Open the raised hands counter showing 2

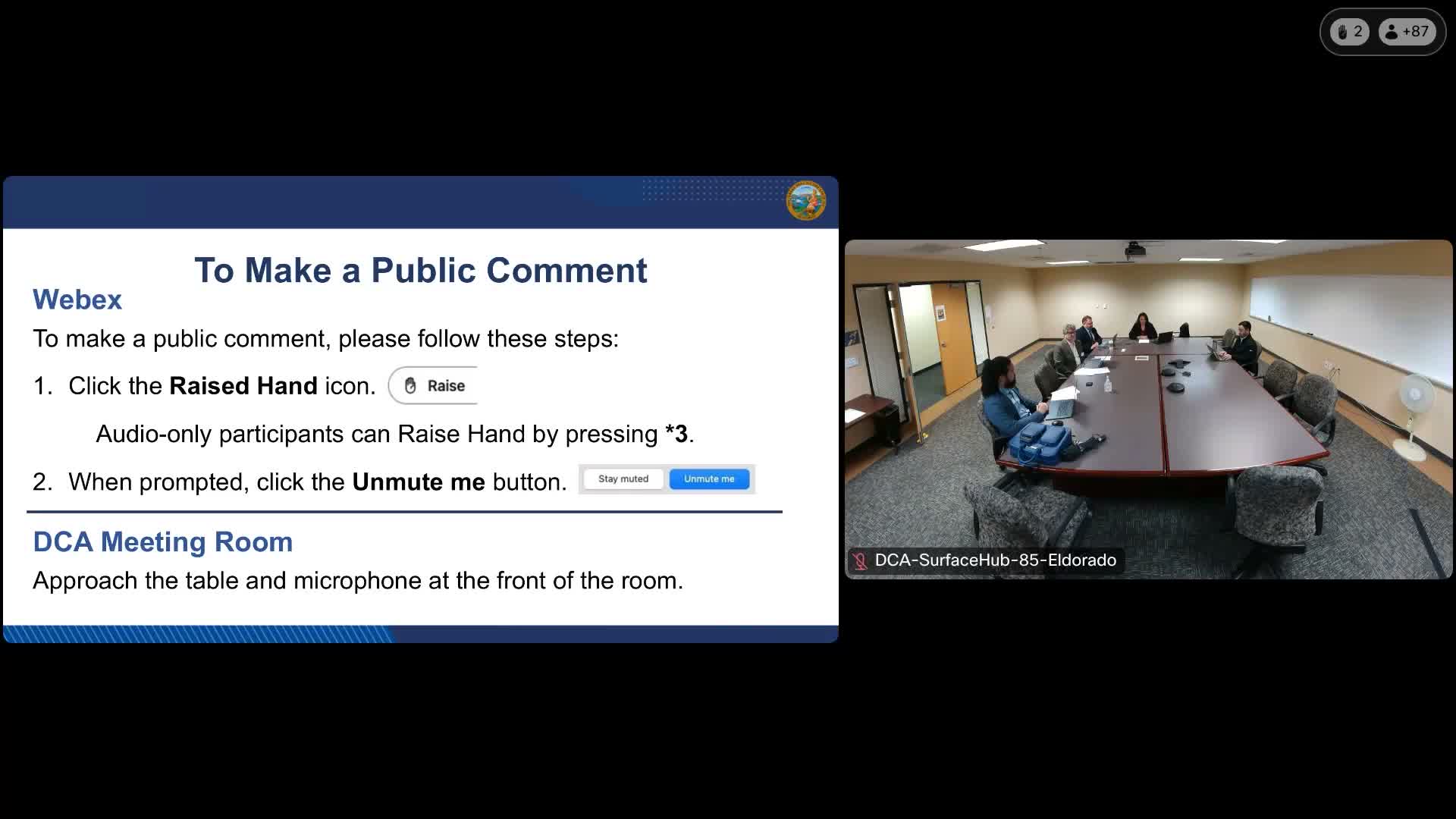coord(1349,32)
